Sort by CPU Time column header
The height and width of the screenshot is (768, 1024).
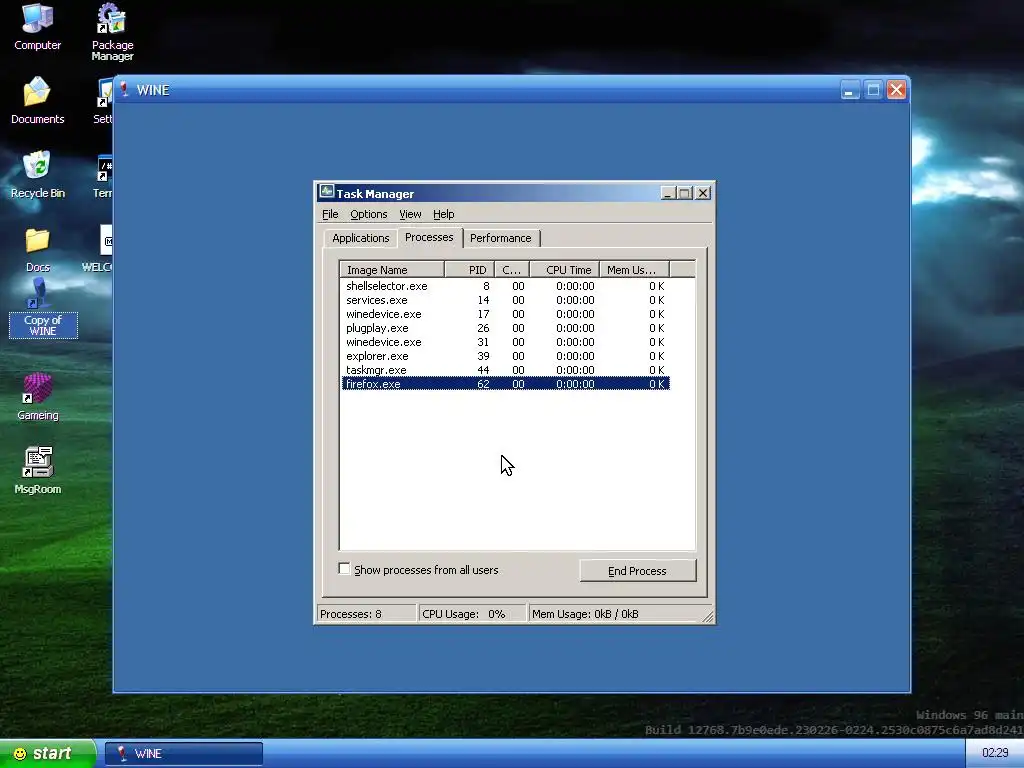pos(565,270)
